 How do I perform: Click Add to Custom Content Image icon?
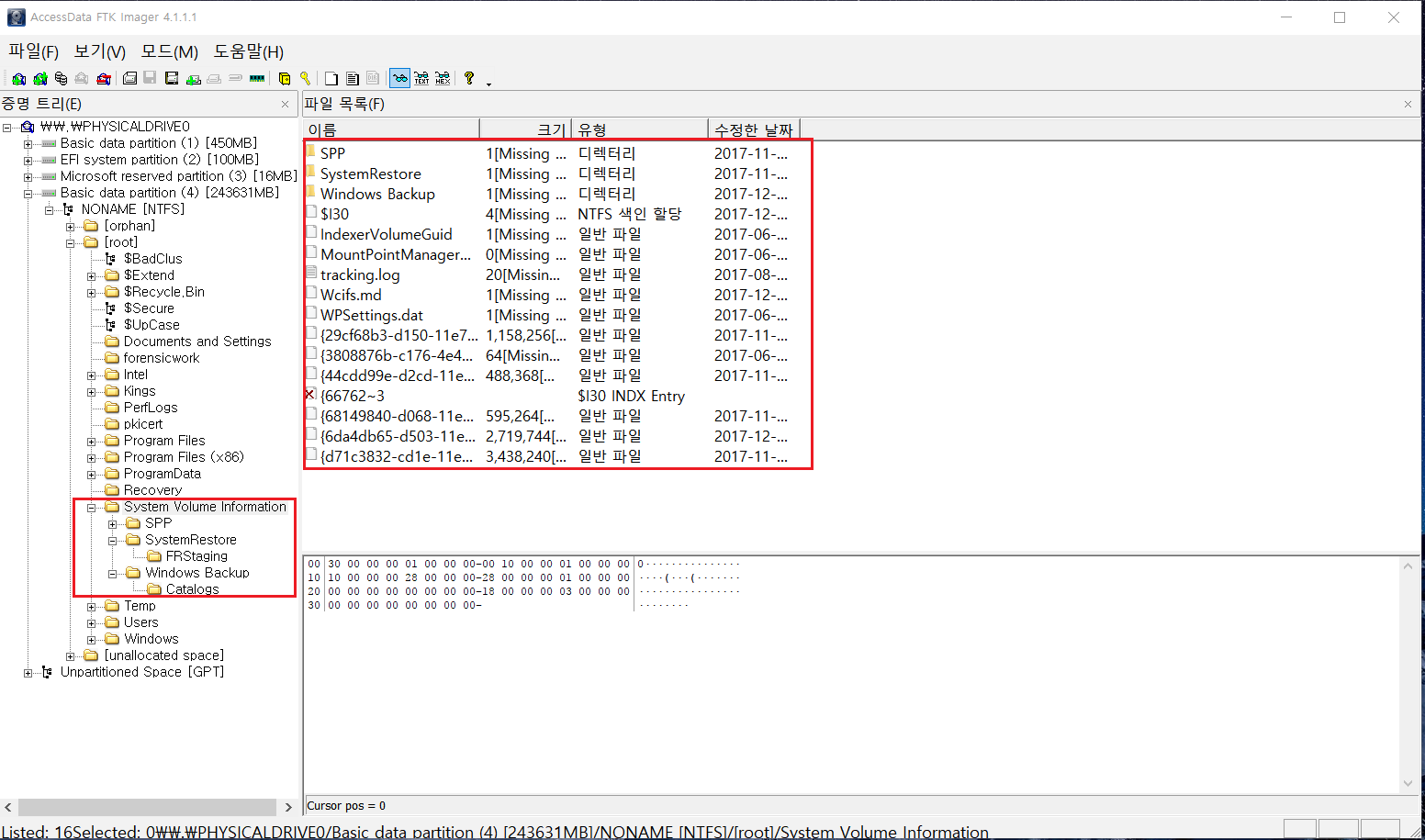[x=193, y=79]
